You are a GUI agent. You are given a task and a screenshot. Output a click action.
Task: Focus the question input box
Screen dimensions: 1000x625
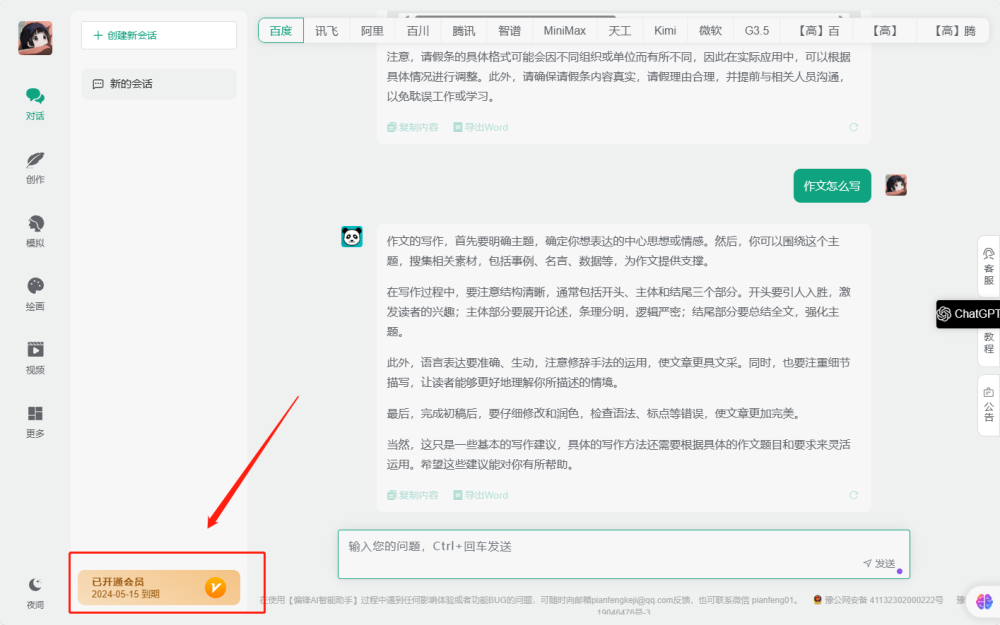[x=623, y=554]
